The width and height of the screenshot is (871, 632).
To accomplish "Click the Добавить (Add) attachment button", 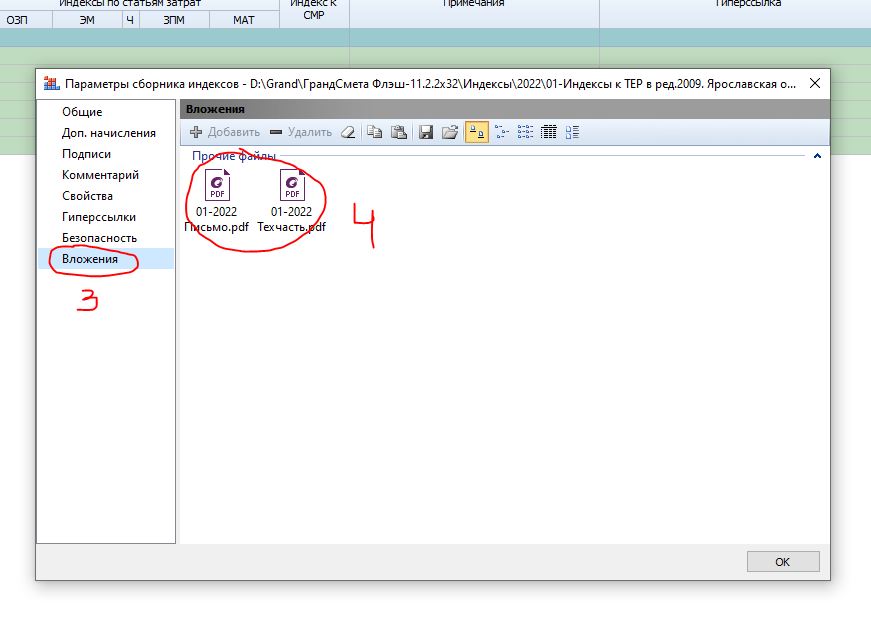I will [x=225, y=132].
